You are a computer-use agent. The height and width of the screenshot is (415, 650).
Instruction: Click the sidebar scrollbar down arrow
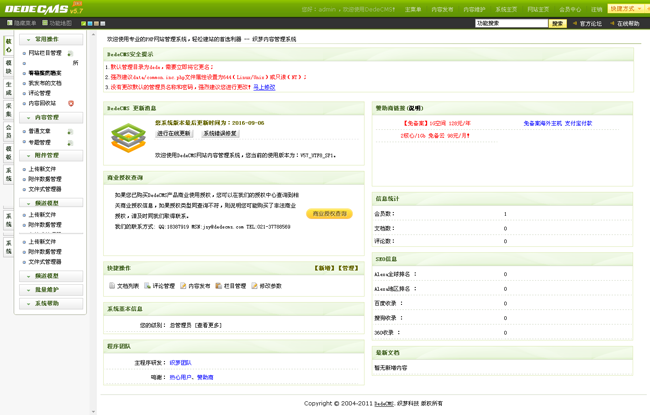pyautogui.click(x=93, y=412)
